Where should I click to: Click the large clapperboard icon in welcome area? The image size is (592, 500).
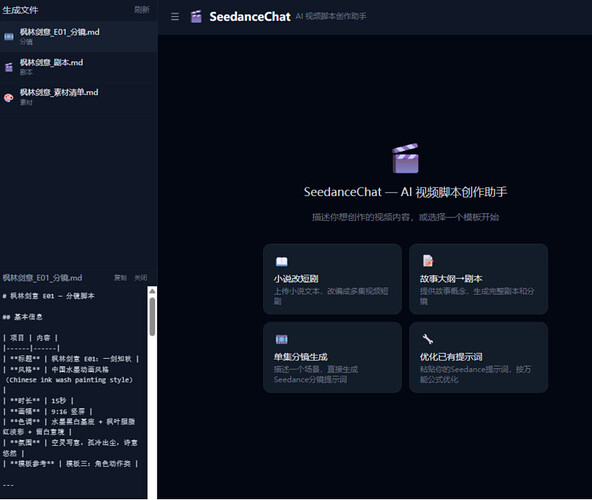tap(405, 158)
